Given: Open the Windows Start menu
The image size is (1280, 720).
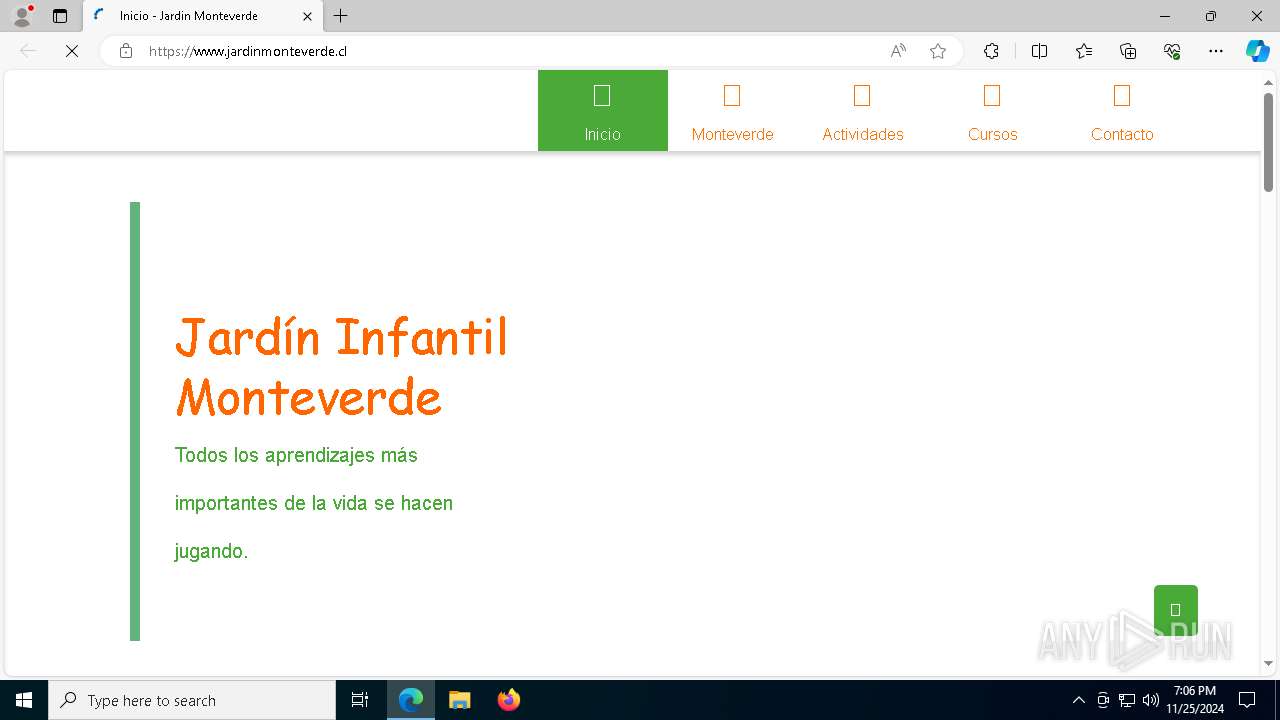Looking at the screenshot, I should tap(24, 700).
